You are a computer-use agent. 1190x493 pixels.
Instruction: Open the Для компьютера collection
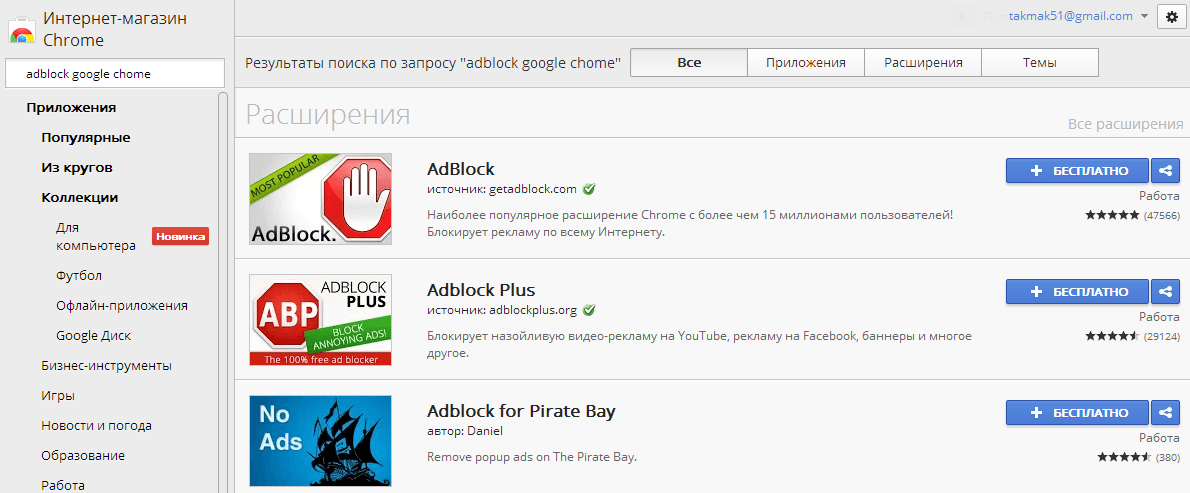pyautogui.click(x=96, y=237)
